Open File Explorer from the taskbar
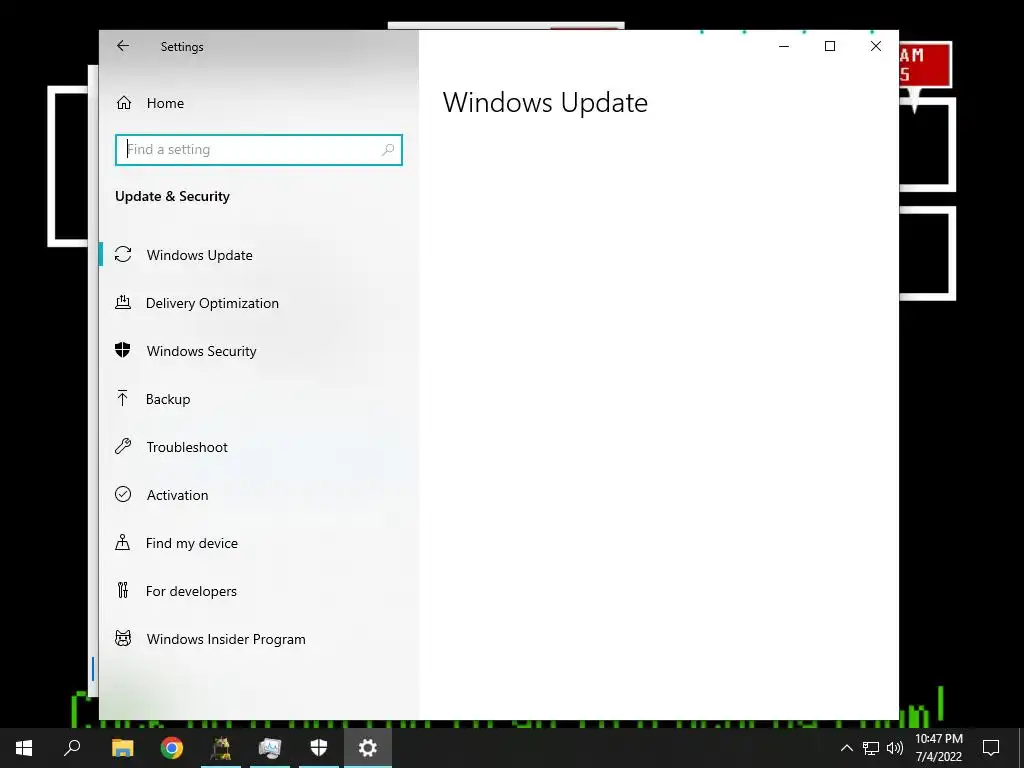The image size is (1024, 768). tap(122, 748)
